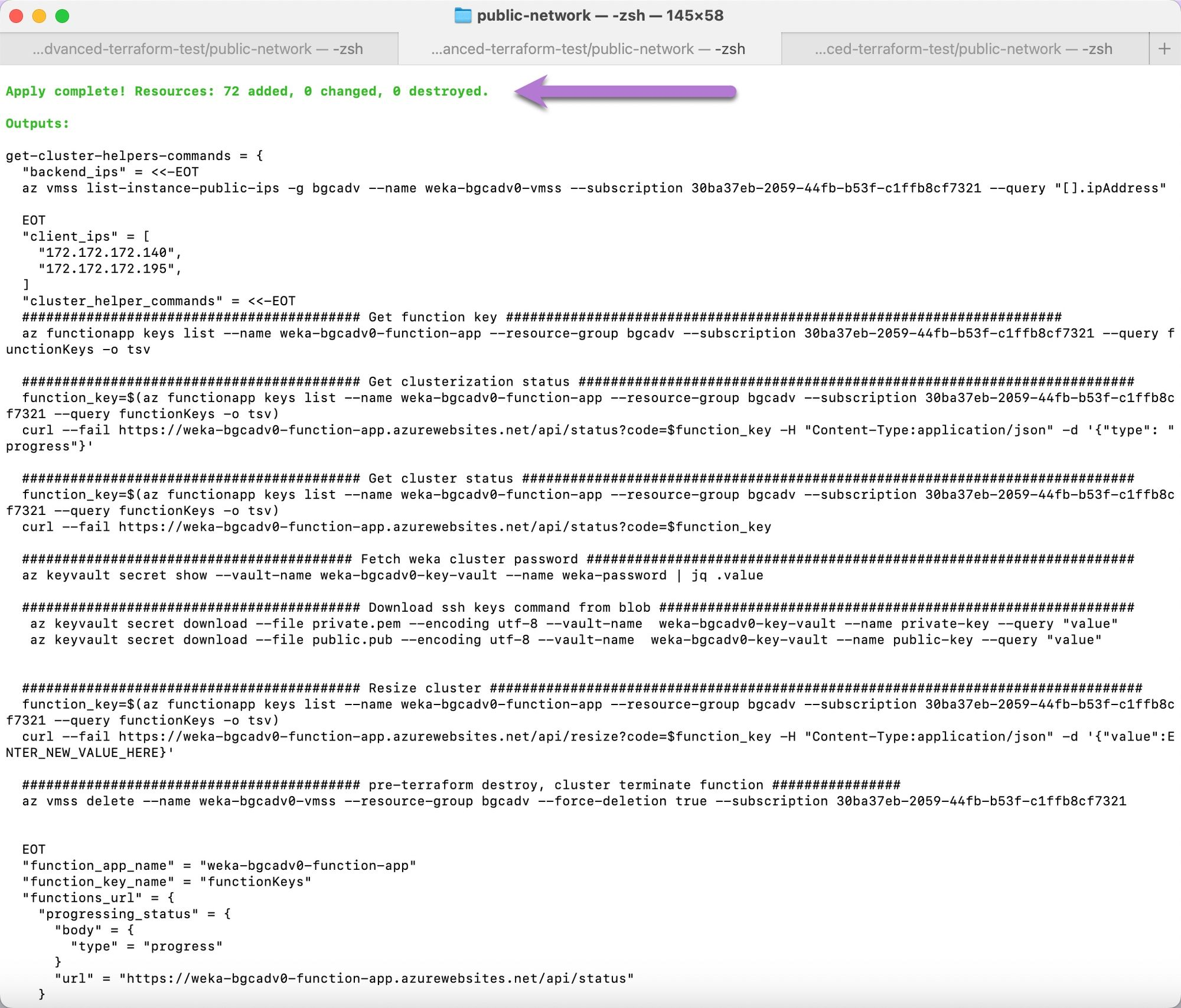Click the progressing_status url value at bottom
The width and height of the screenshot is (1181, 1008).
coord(376,978)
